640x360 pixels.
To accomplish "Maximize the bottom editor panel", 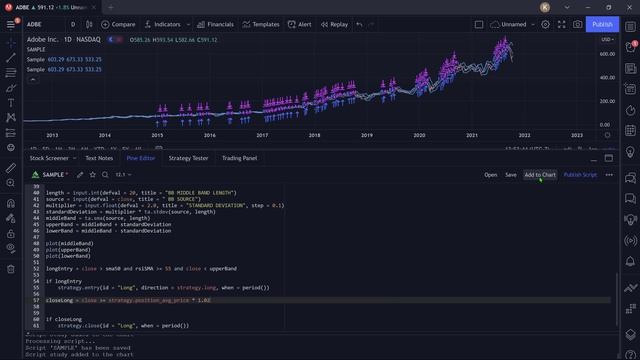I will (x=609, y=158).
